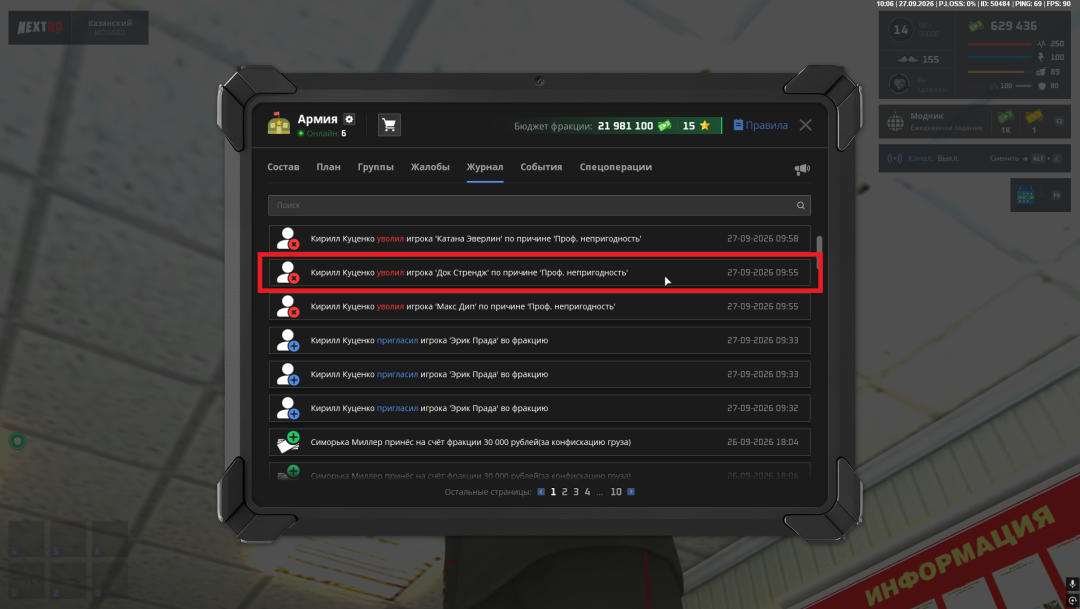Go to the Жалобы tab
Image resolution: width=1080 pixels, height=609 pixels.
(430, 167)
